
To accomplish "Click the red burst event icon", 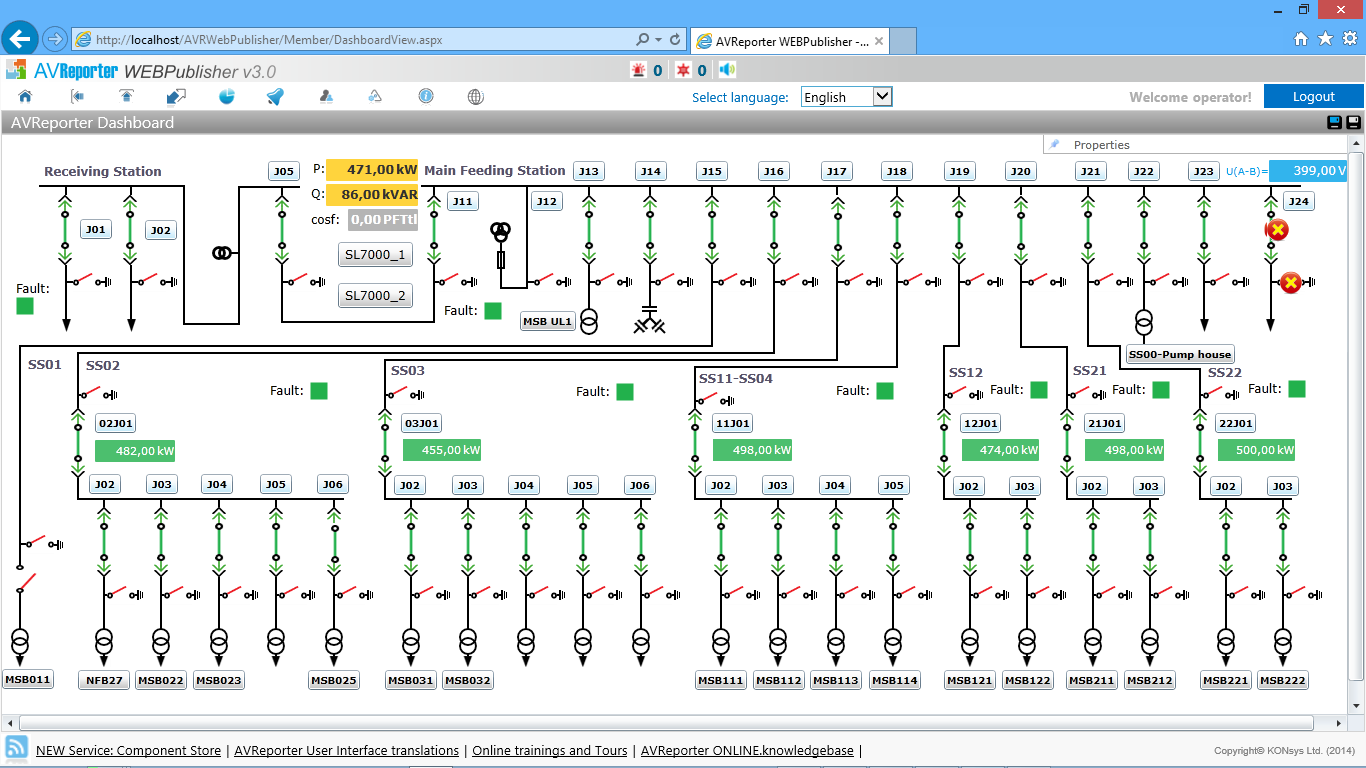I will click(683, 70).
